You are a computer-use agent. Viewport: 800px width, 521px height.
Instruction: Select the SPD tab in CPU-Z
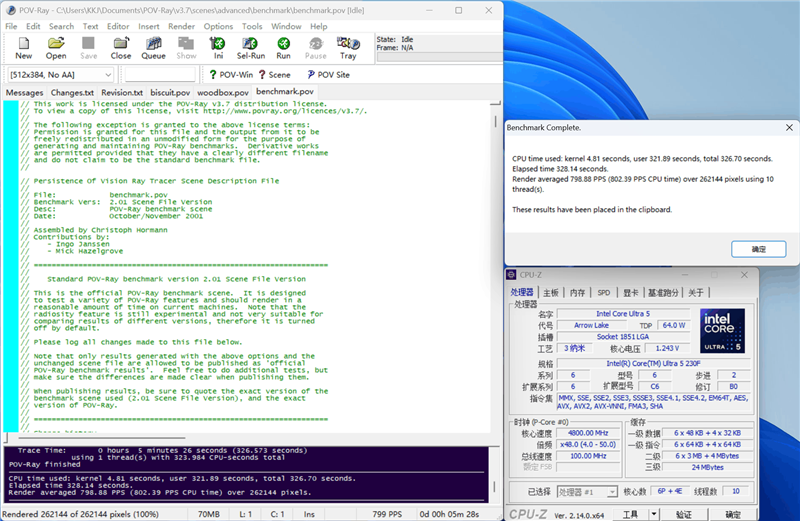pyautogui.click(x=603, y=293)
